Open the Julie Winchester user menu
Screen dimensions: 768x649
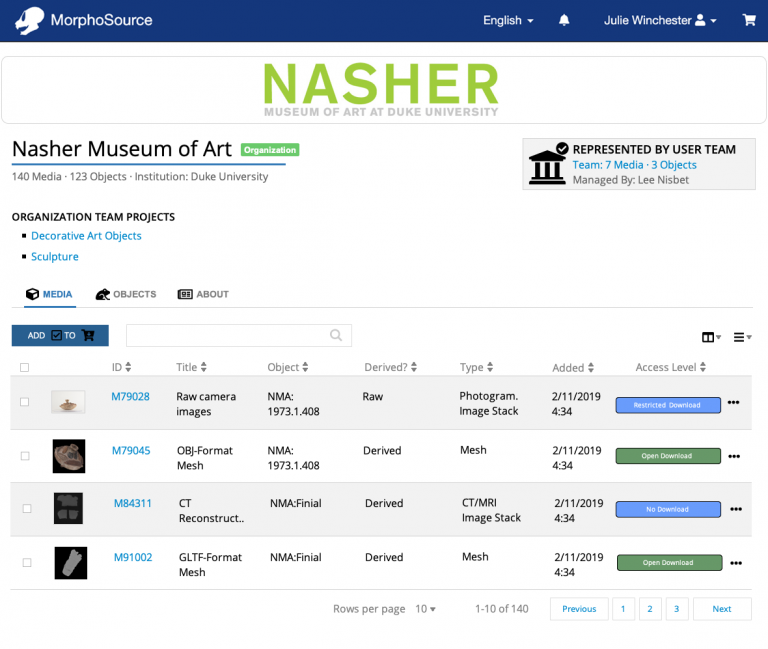click(660, 20)
